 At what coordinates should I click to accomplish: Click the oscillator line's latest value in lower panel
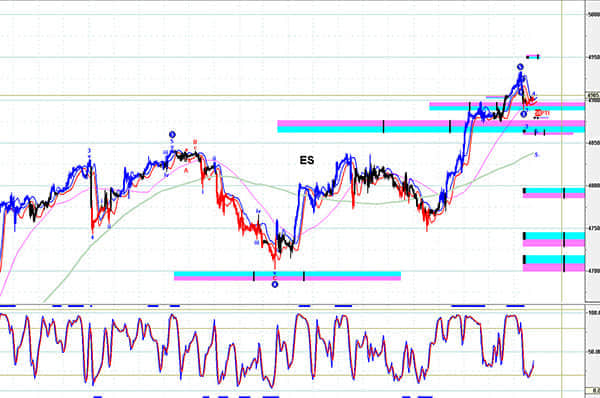[x=533, y=362]
